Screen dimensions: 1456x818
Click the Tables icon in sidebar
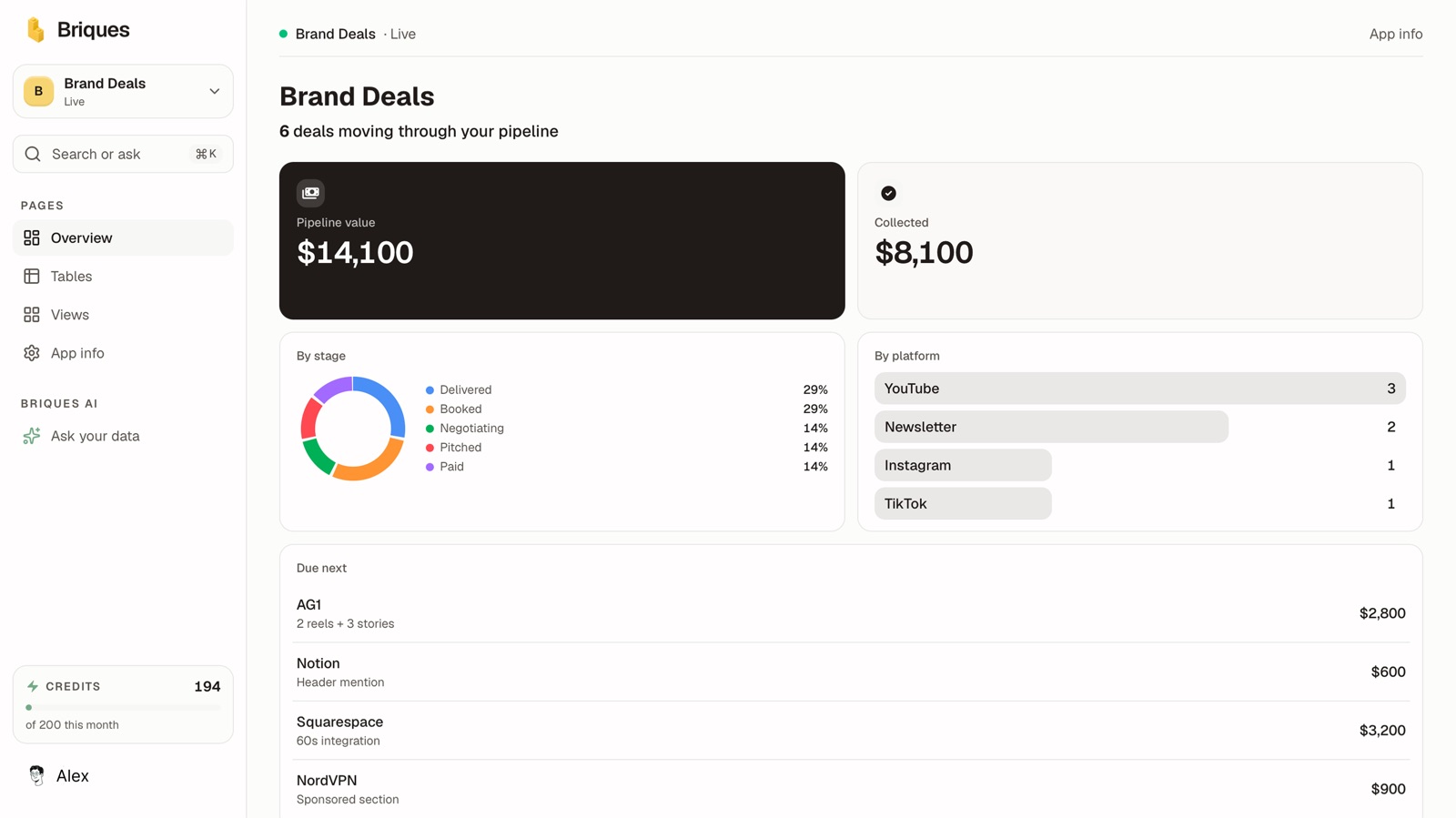pos(32,276)
